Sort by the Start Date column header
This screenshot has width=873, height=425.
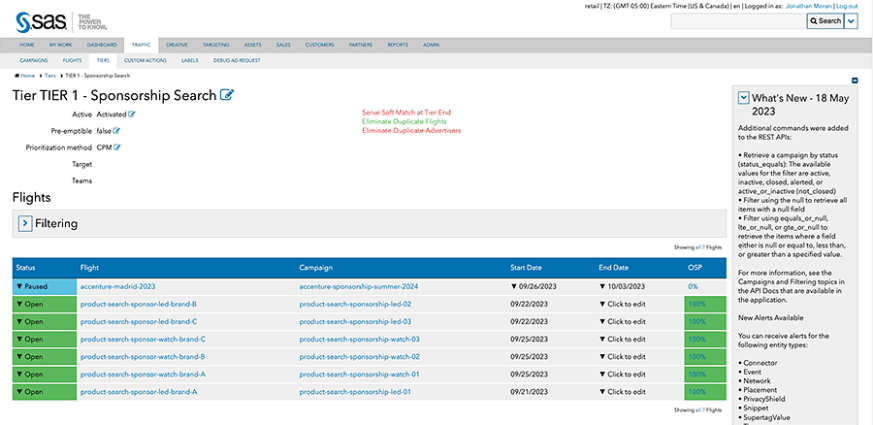point(526,268)
